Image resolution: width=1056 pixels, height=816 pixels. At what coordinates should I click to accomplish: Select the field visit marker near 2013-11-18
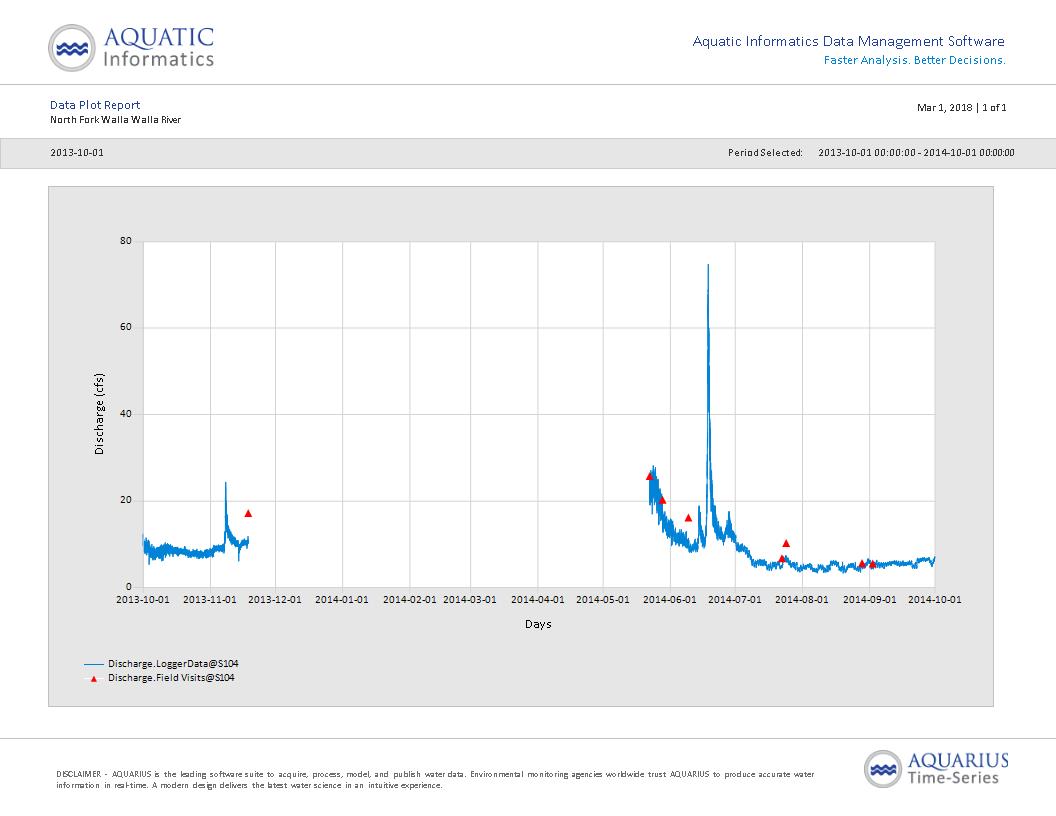coord(248,514)
